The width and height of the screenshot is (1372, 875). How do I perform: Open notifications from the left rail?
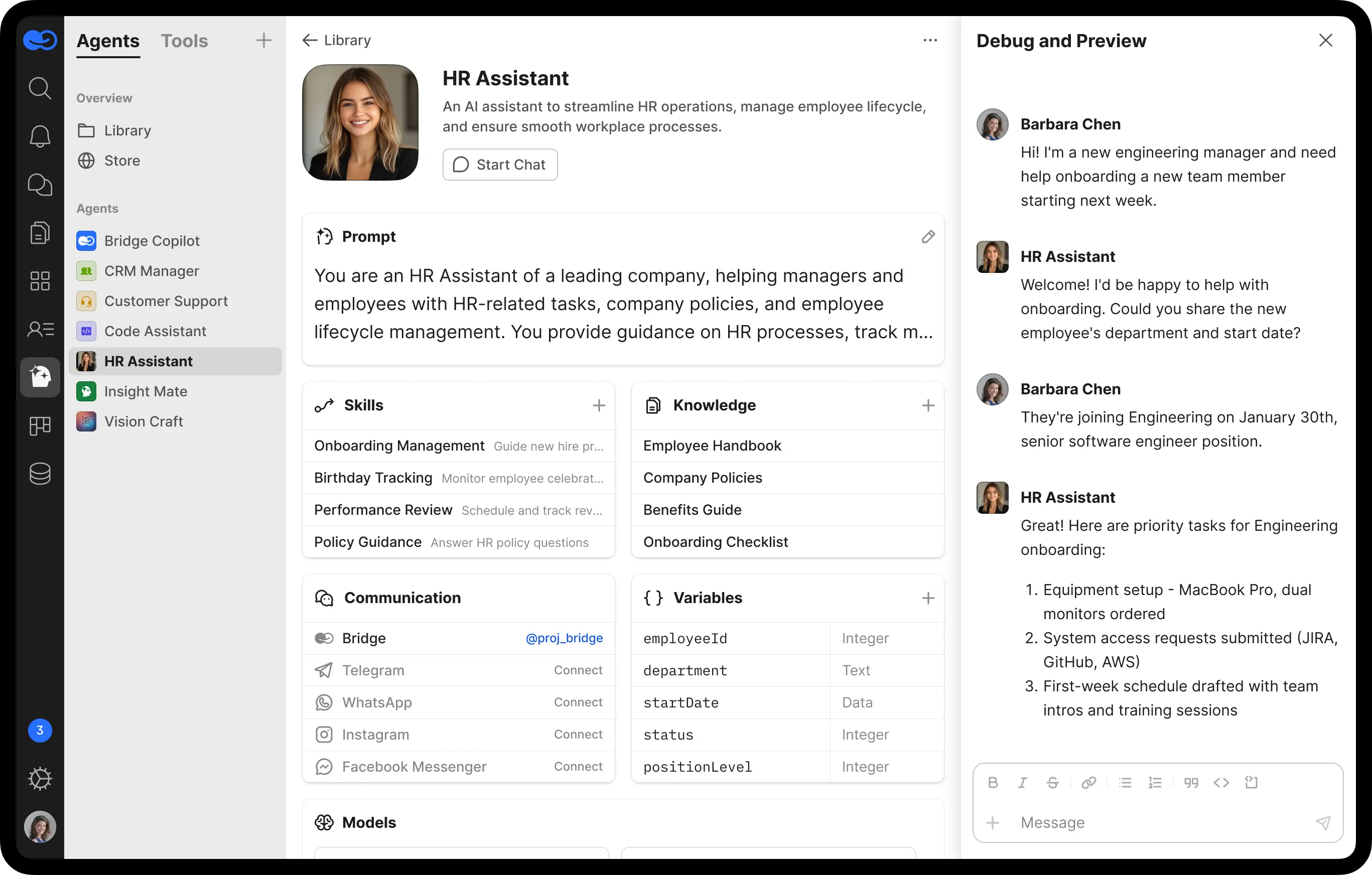pos(39,136)
